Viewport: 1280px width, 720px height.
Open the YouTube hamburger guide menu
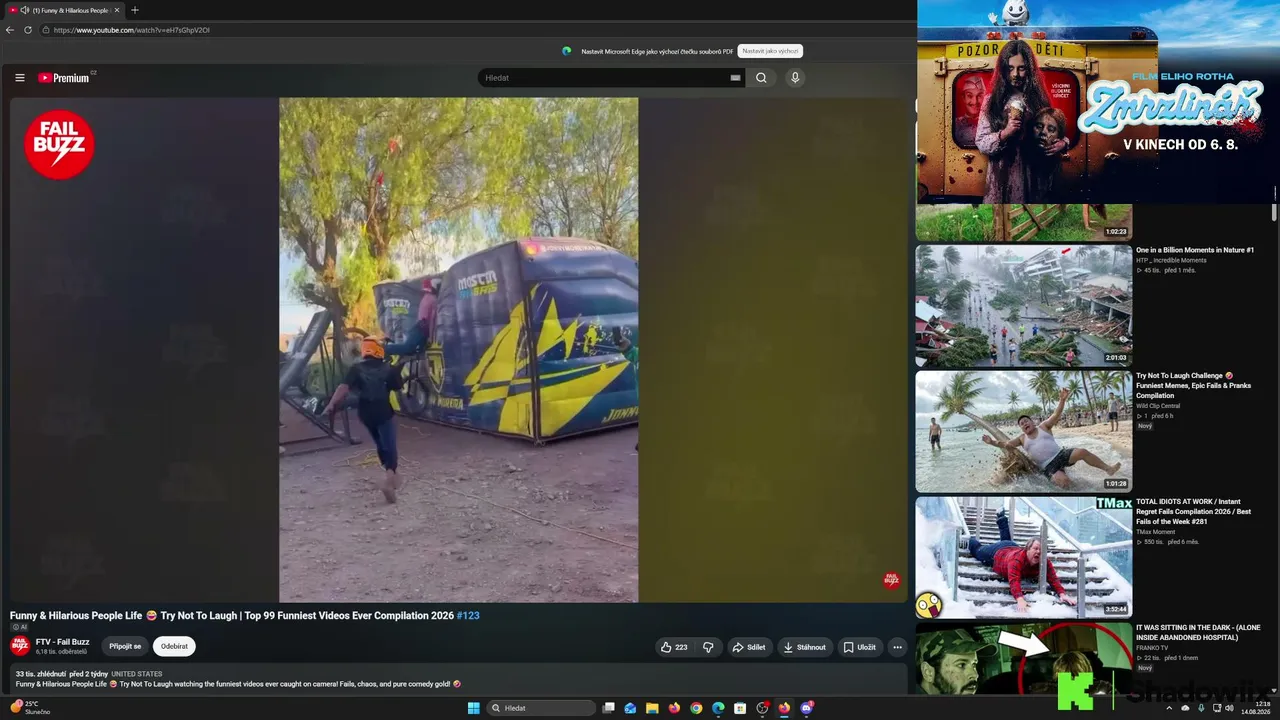point(20,78)
